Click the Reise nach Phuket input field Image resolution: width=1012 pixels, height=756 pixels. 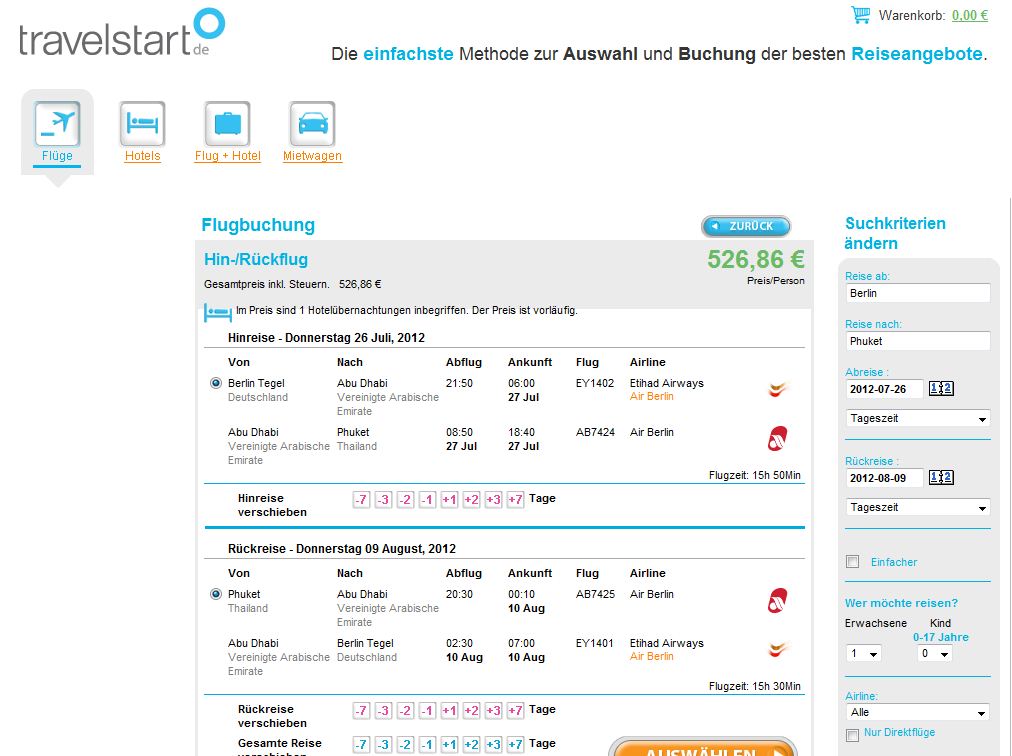(x=918, y=341)
